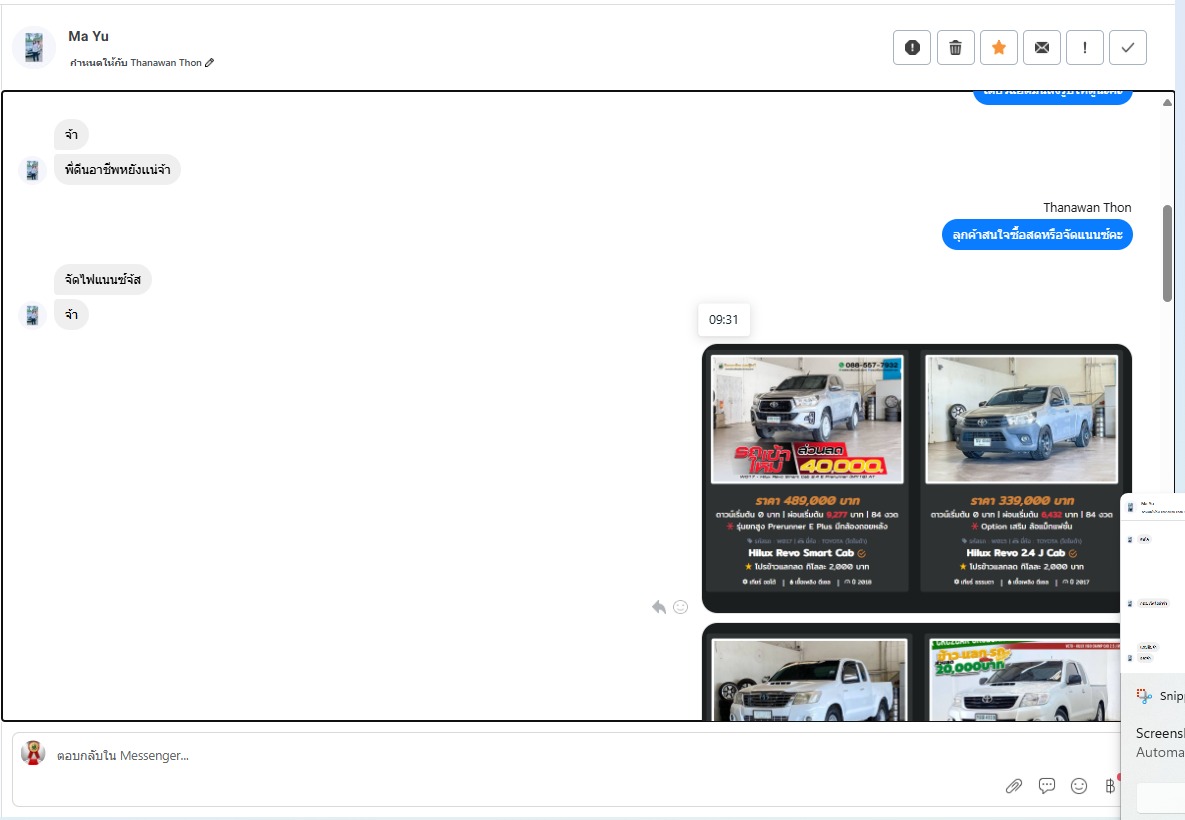Reply to car image using arrow icon

pos(658,607)
